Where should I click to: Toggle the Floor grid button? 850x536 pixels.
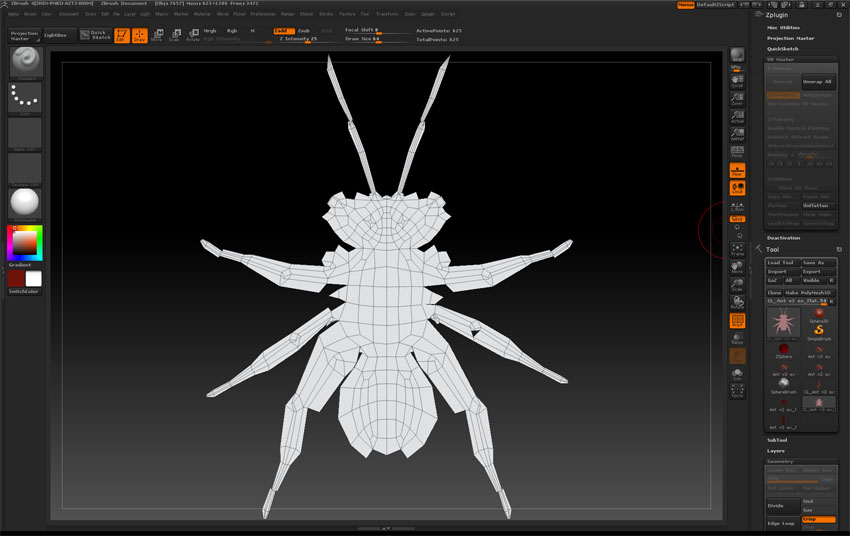(x=737, y=170)
